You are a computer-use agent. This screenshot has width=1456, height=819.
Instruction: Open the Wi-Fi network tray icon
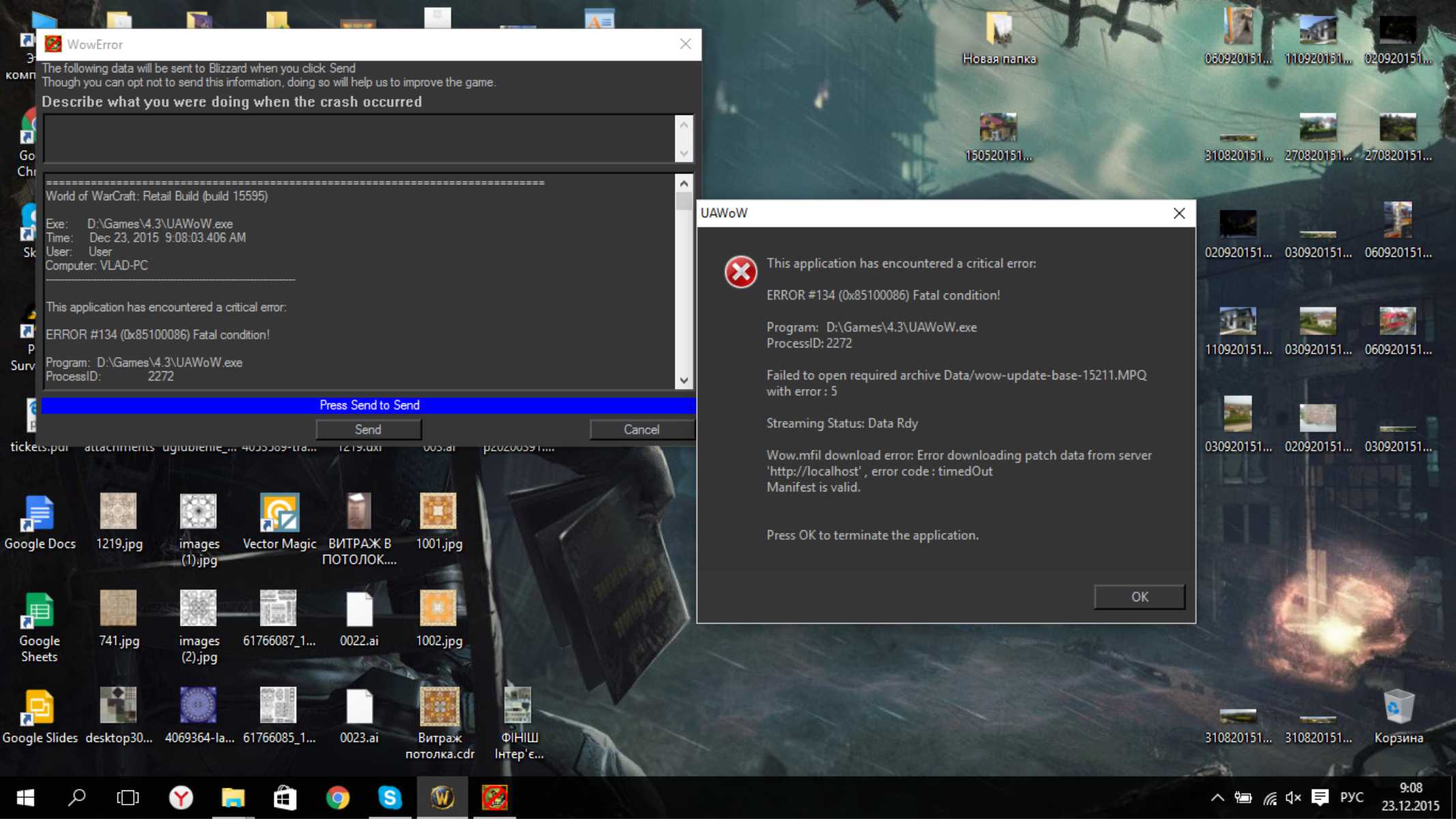pyautogui.click(x=1269, y=797)
